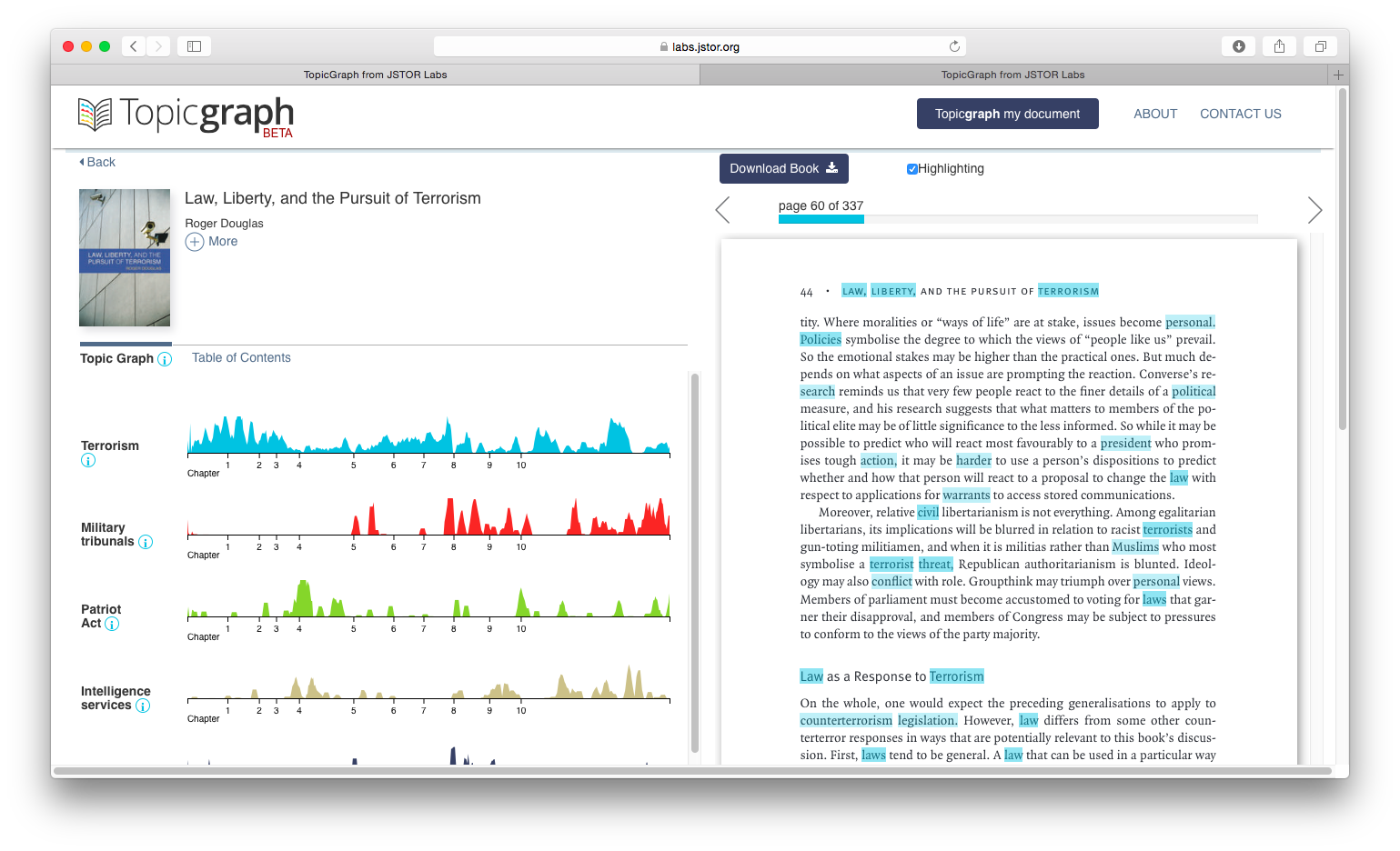Click the topic list vertical scrollbar
The width and height of the screenshot is (1400, 851).
coord(695,563)
